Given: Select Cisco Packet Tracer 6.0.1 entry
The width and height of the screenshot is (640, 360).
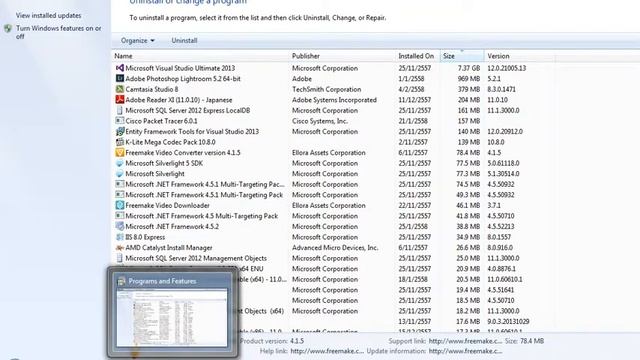Looking at the screenshot, I should coord(161,121).
